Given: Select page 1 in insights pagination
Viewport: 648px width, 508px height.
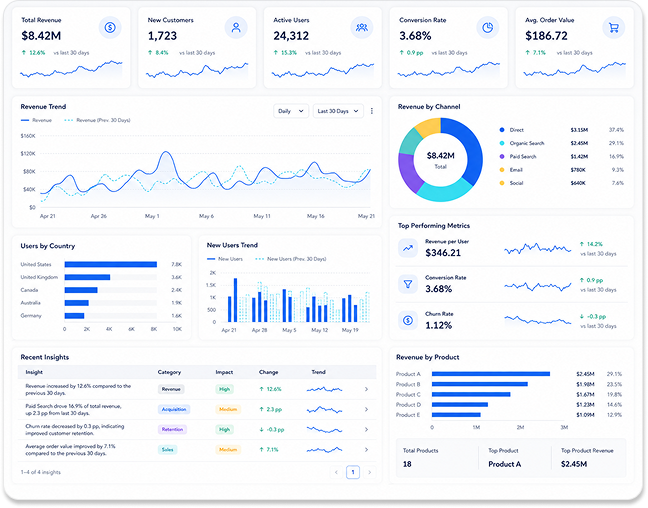Looking at the screenshot, I should 353,472.
